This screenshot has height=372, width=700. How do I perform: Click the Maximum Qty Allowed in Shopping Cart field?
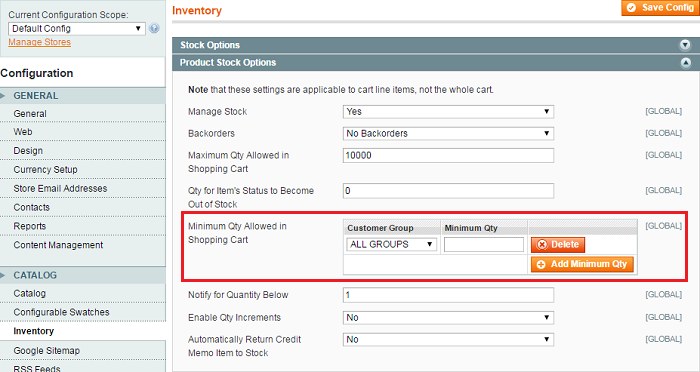tap(448, 155)
